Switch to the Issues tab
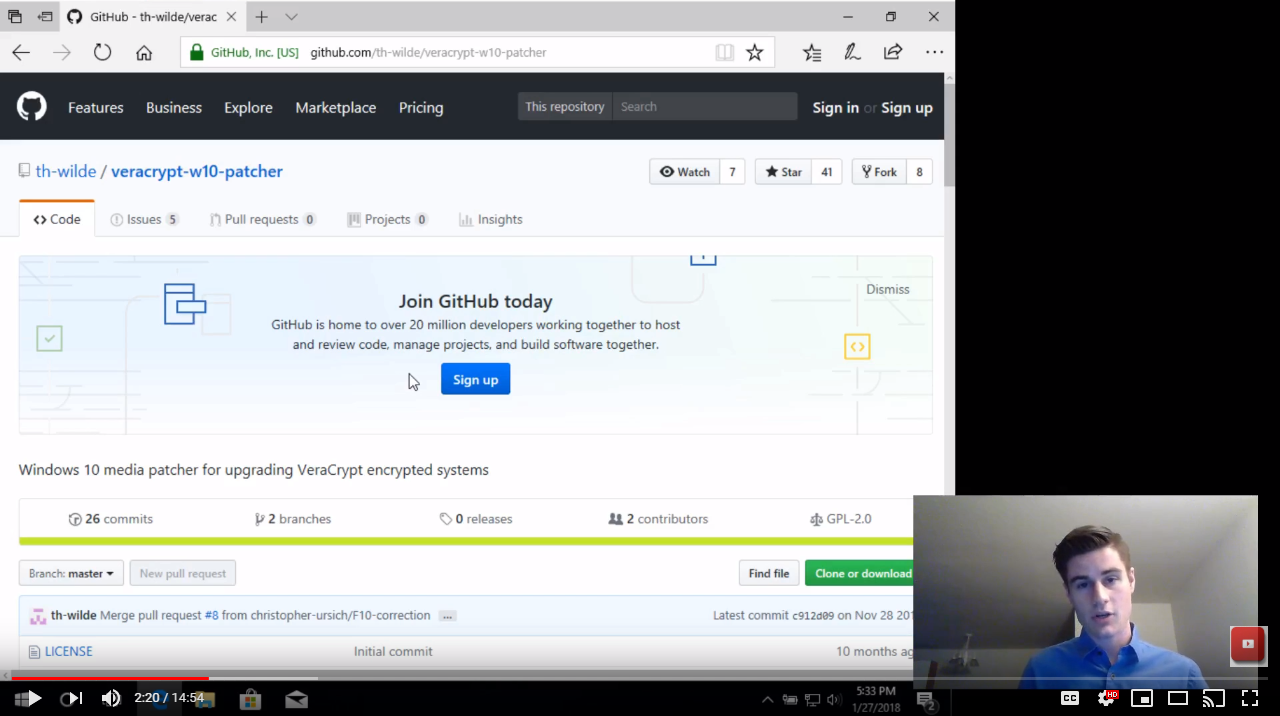 (x=145, y=219)
